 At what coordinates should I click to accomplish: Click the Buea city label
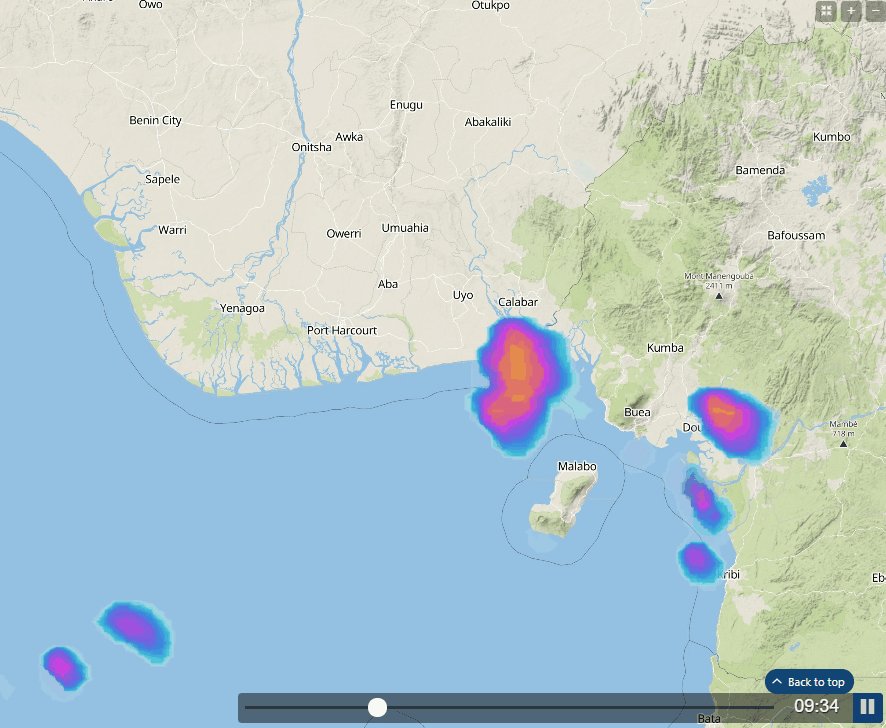tap(637, 412)
